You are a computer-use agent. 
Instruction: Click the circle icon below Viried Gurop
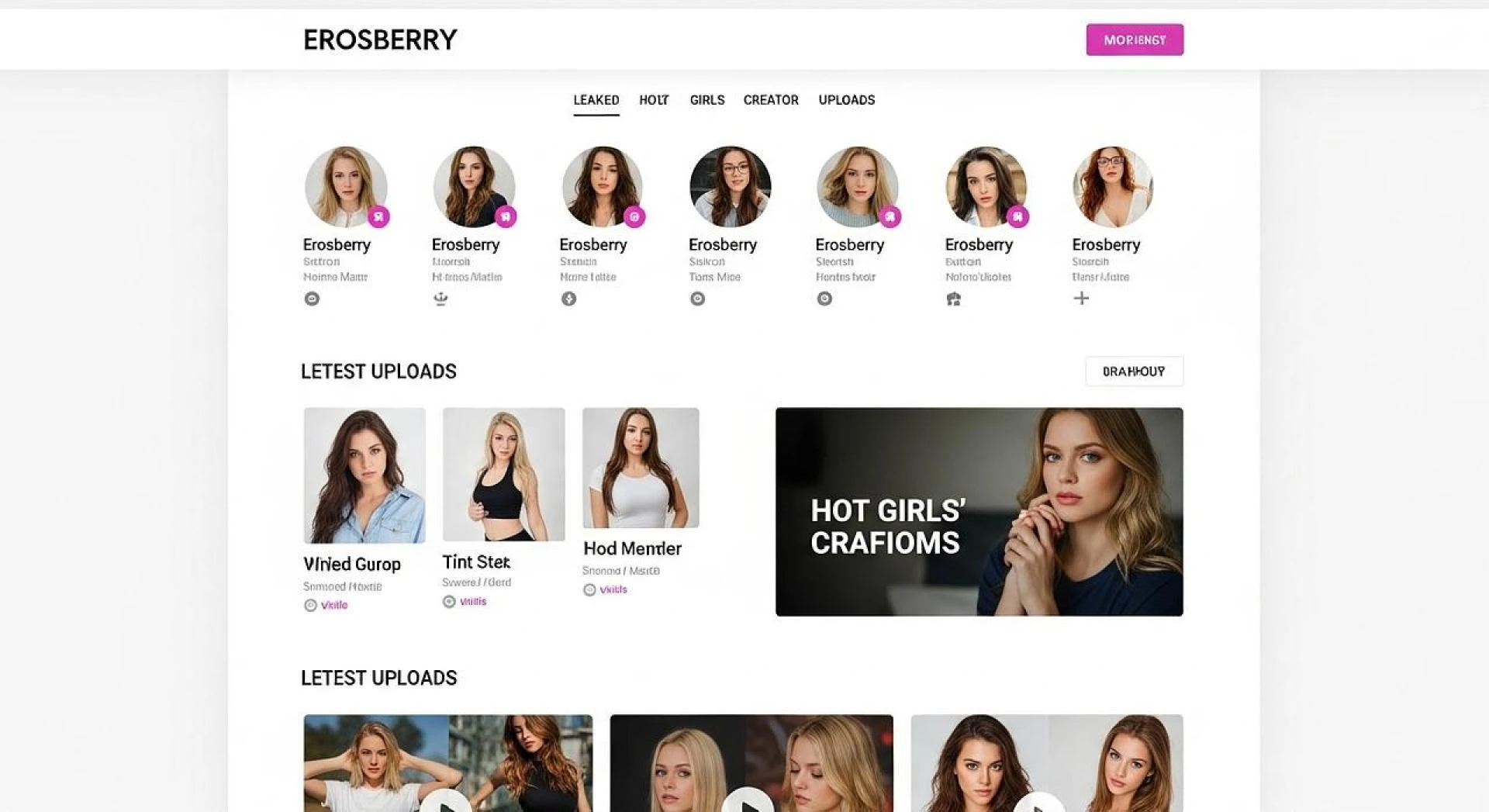310,606
